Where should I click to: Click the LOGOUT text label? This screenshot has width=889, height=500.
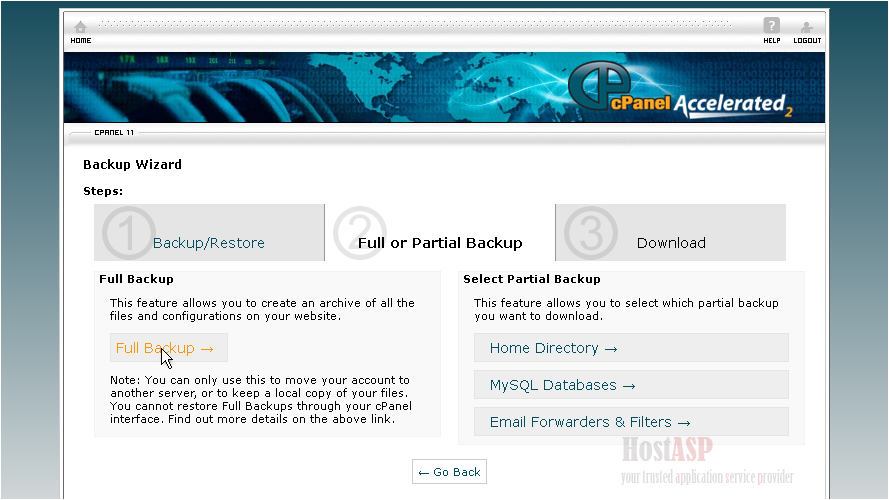point(807,41)
